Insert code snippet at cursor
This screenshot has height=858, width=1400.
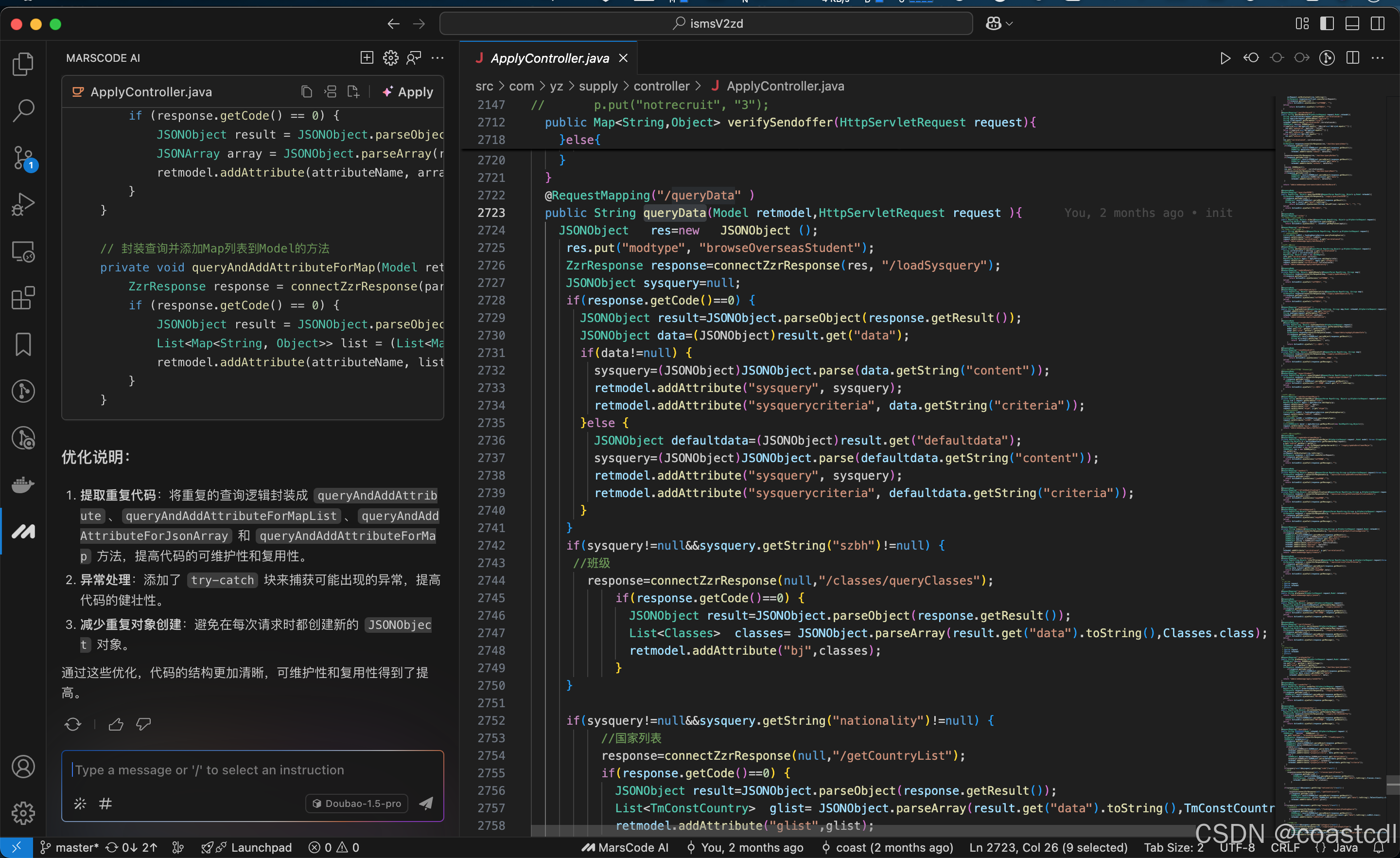(x=331, y=91)
